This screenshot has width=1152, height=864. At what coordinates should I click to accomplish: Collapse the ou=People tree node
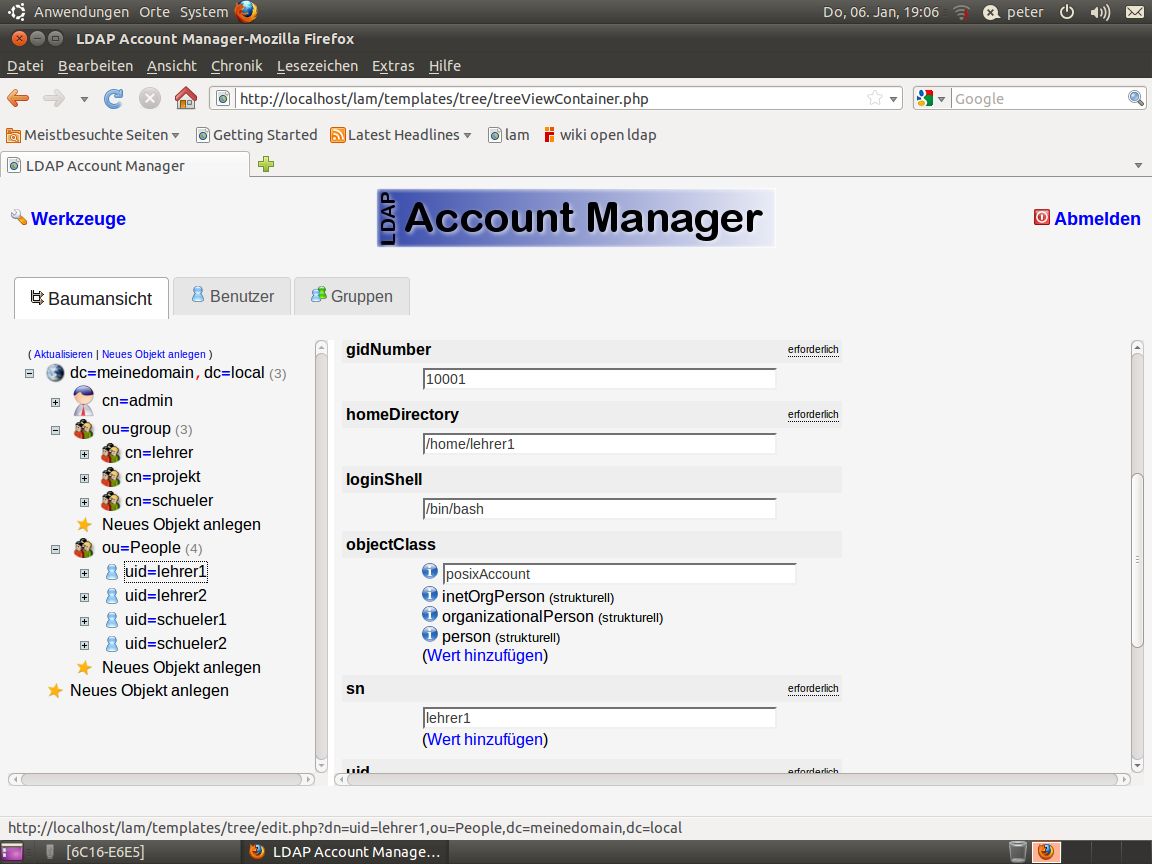coord(56,549)
